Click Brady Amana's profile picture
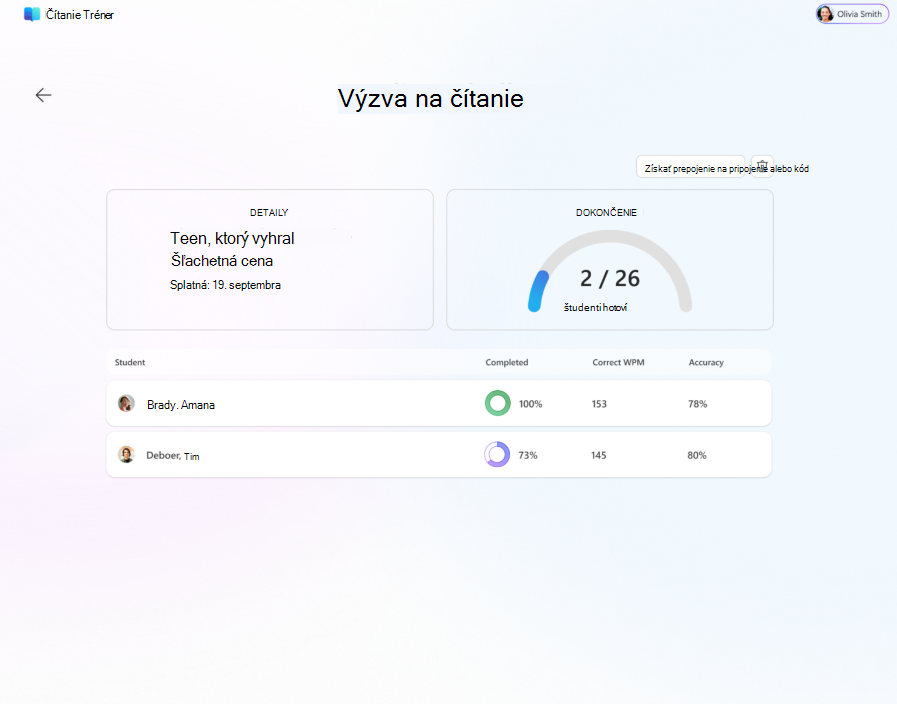 126,404
